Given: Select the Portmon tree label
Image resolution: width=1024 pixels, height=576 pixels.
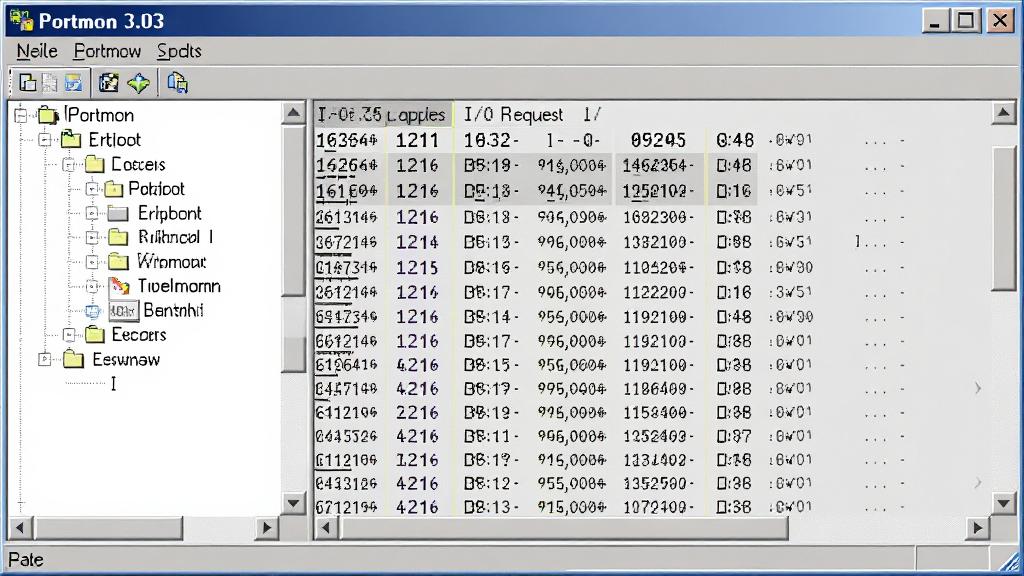Looking at the screenshot, I should pos(99,116).
